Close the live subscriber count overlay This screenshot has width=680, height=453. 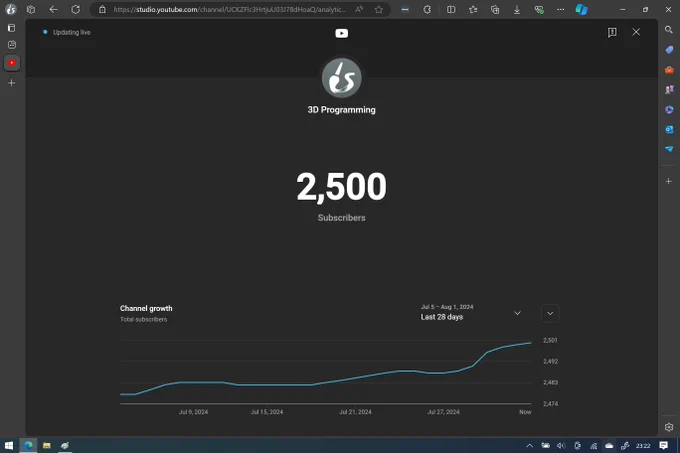pos(636,32)
